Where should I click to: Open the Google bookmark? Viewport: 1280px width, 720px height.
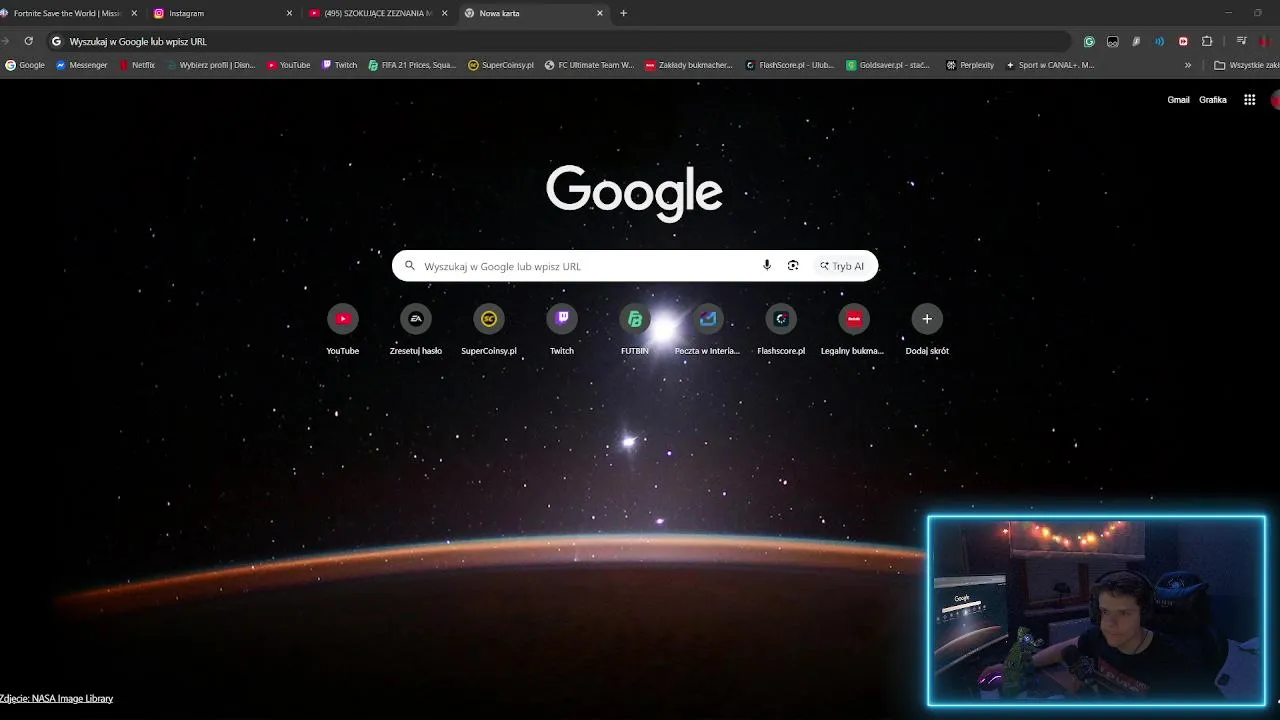[x=25, y=65]
